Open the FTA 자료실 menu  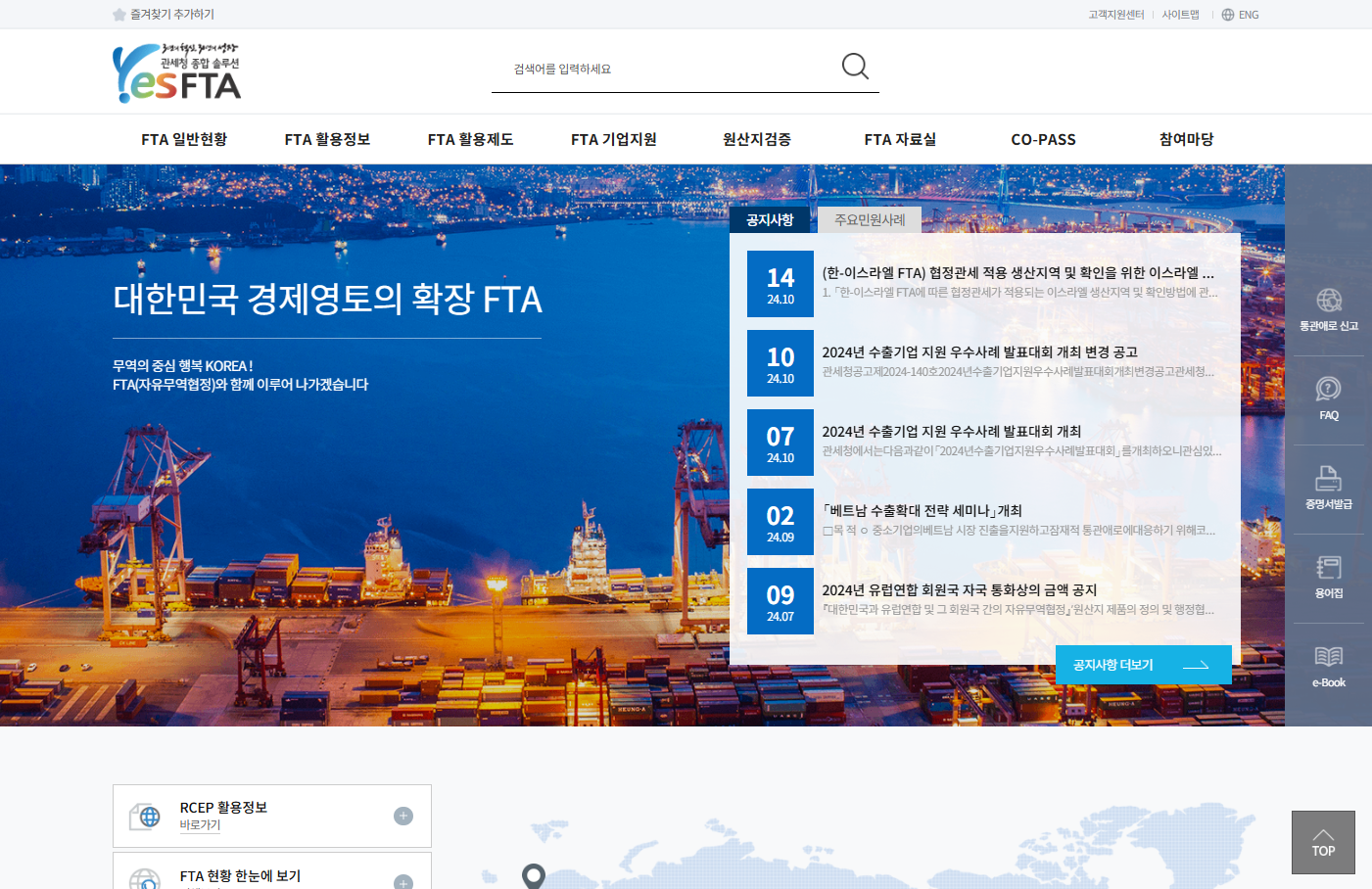click(899, 139)
